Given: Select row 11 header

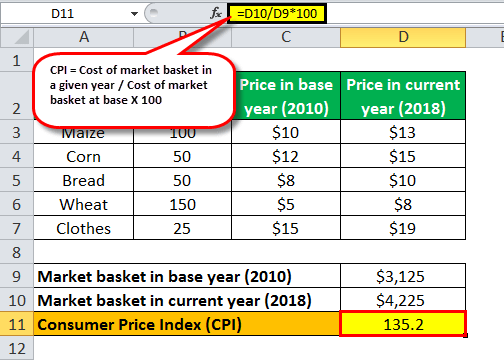Looking at the screenshot, I should coord(17,324).
